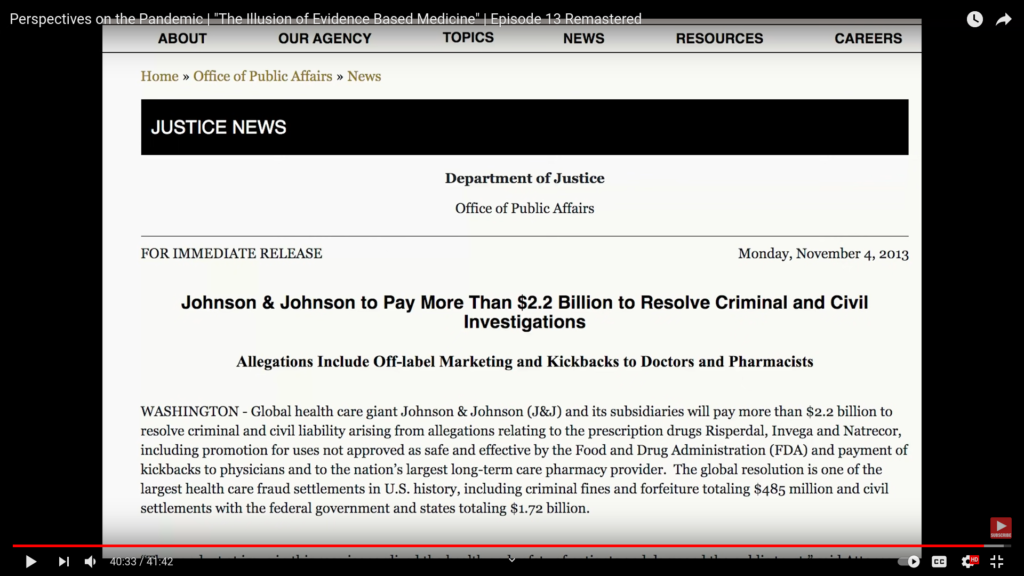The height and width of the screenshot is (576, 1024).
Task: Open the News breadcrumb link
Action: tap(364, 76)
